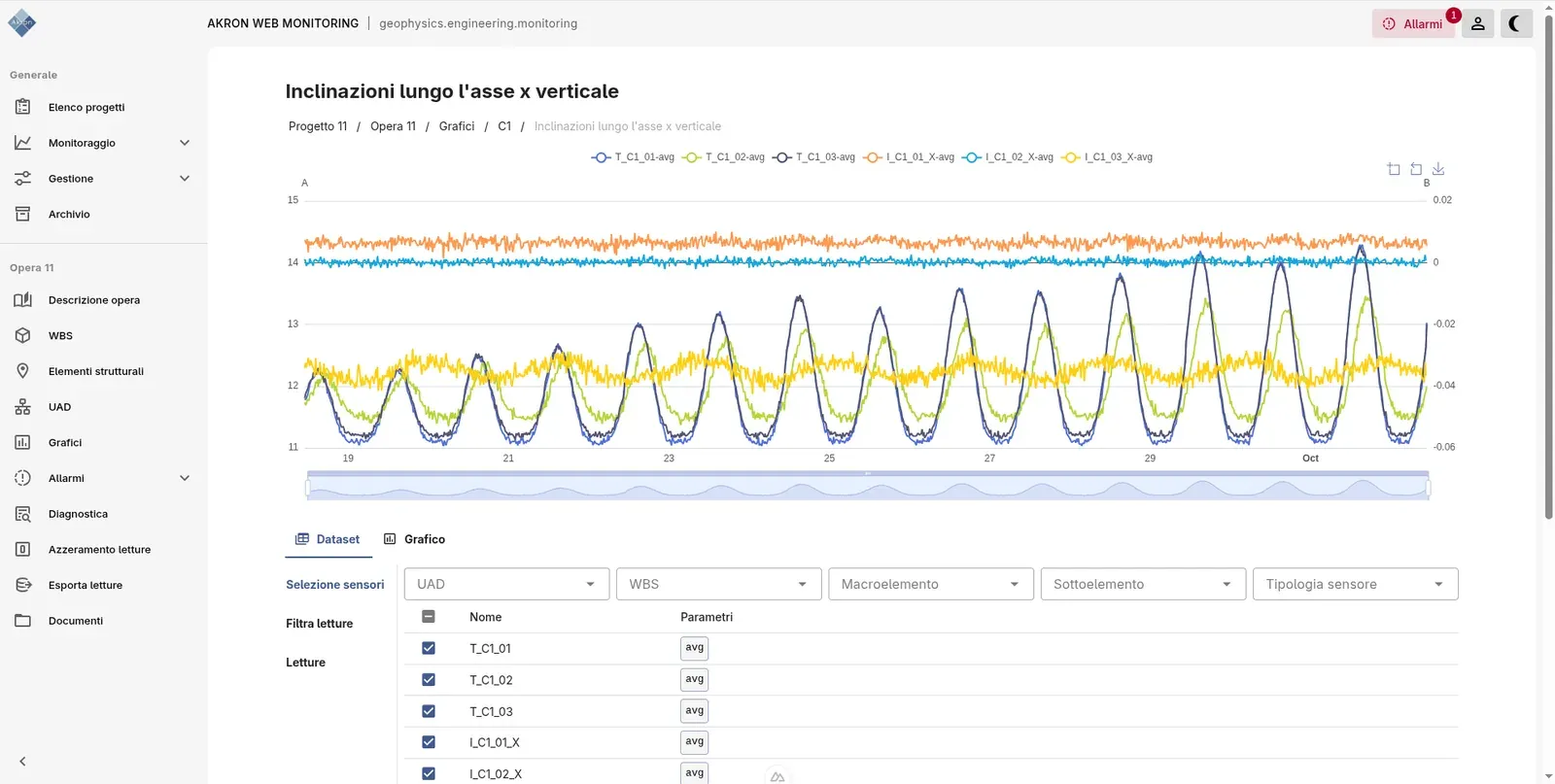Open the Grafici sidebar item

point(65,443)
